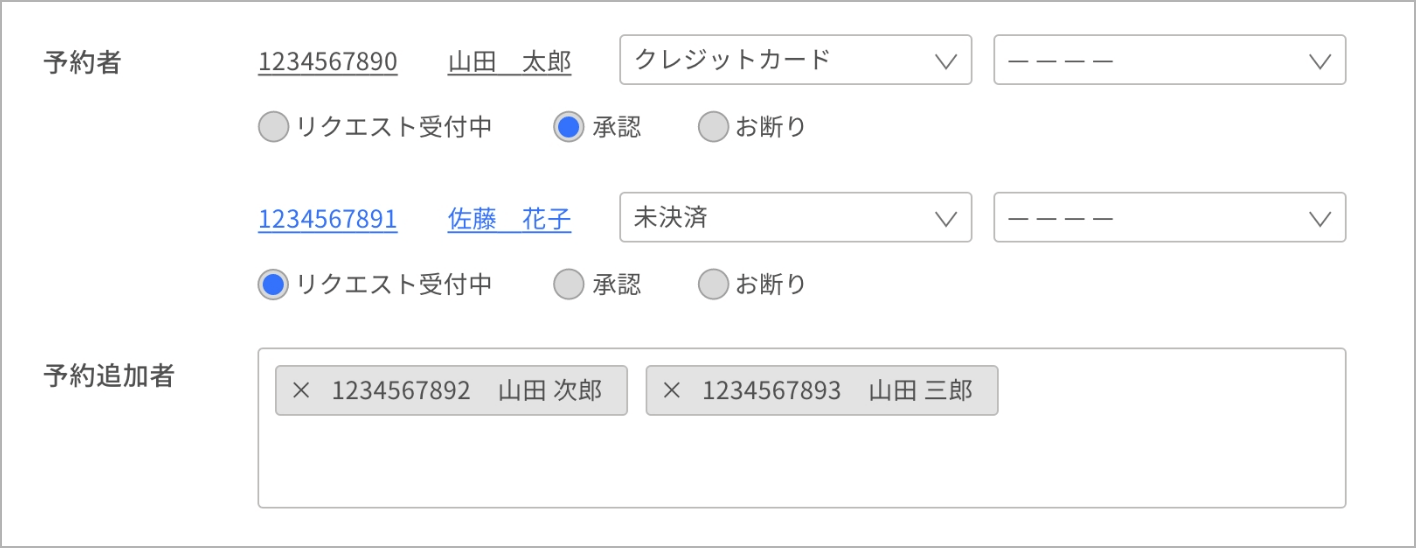The height and width of the screenshot is (548, 1416).
Task: Click the 佐藤 花子 name link
Action: [509, 220]
